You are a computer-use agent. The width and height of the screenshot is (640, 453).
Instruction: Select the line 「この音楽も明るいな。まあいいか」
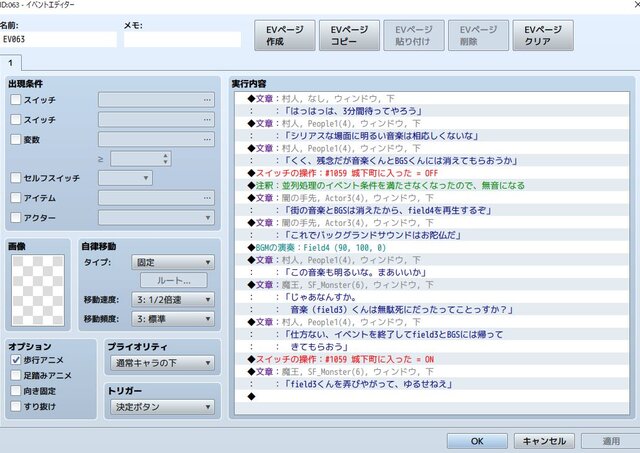432,272
